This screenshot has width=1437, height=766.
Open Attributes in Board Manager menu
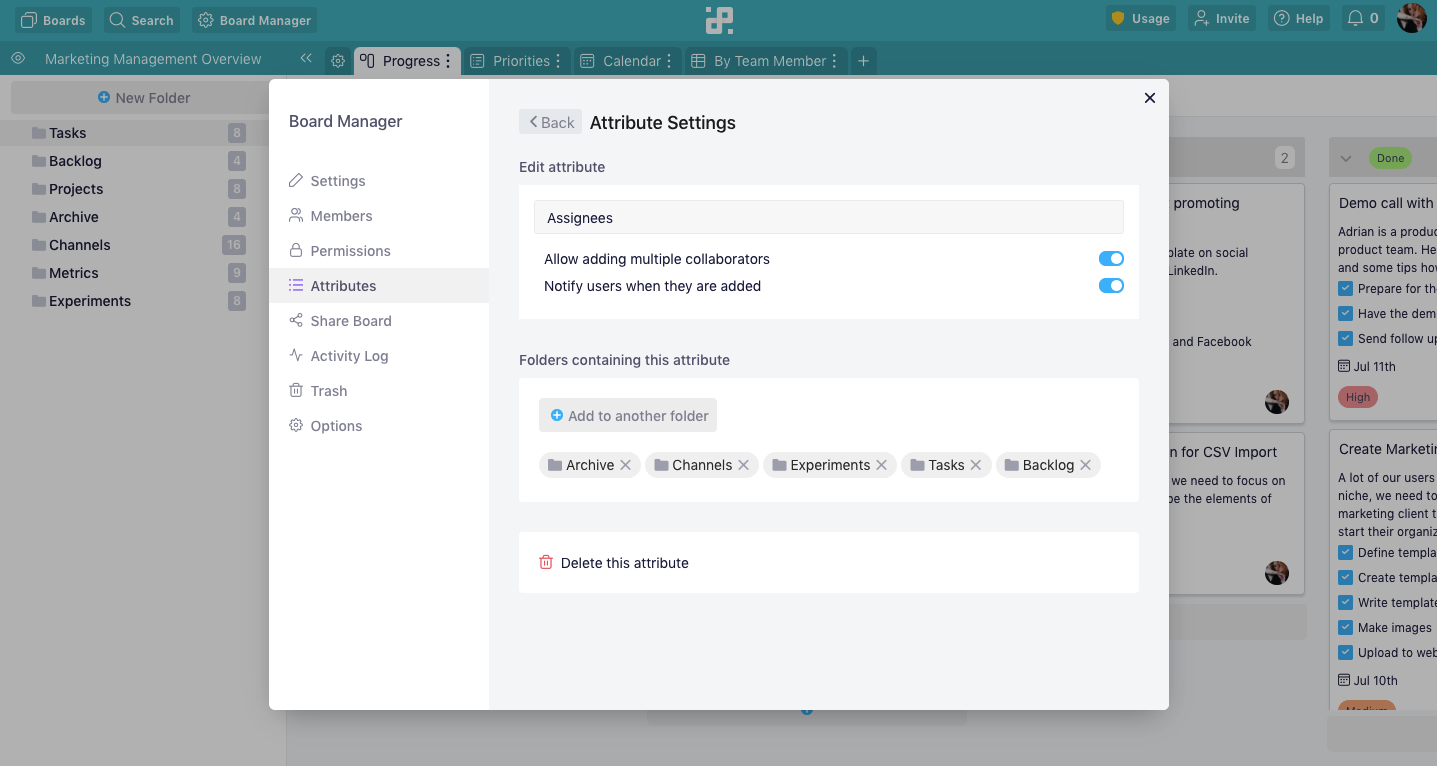[x=379, y=286]
